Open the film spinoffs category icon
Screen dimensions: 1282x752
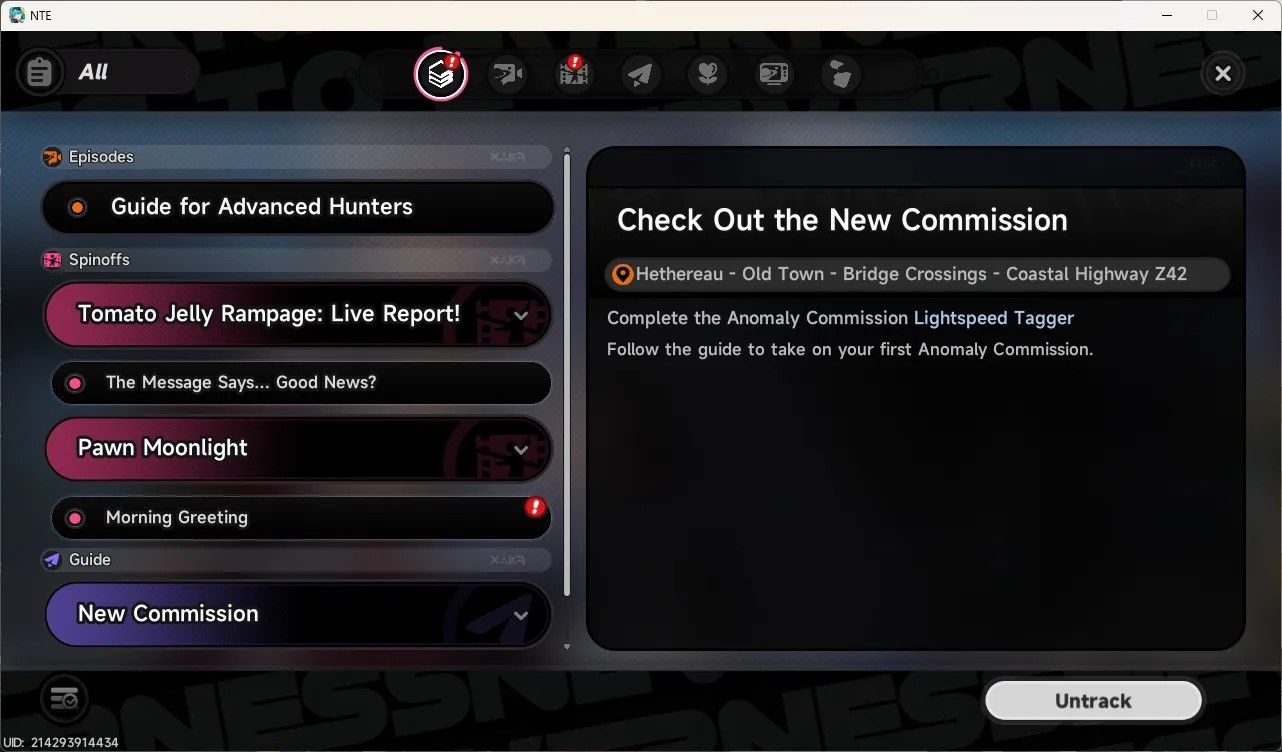(x=574, y=74)
